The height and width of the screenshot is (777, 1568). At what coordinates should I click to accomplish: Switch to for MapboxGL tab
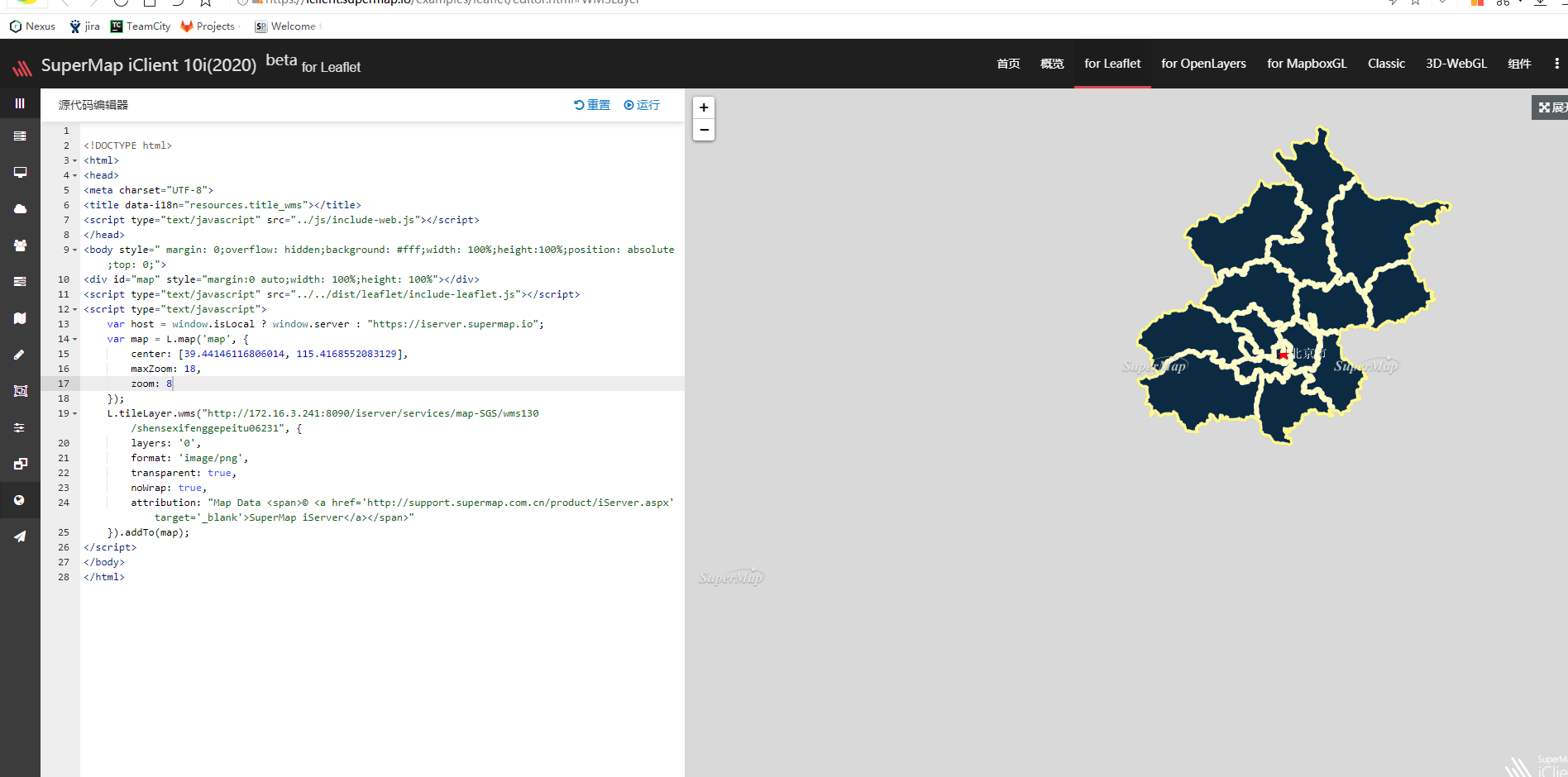(x=1307, y=64)
